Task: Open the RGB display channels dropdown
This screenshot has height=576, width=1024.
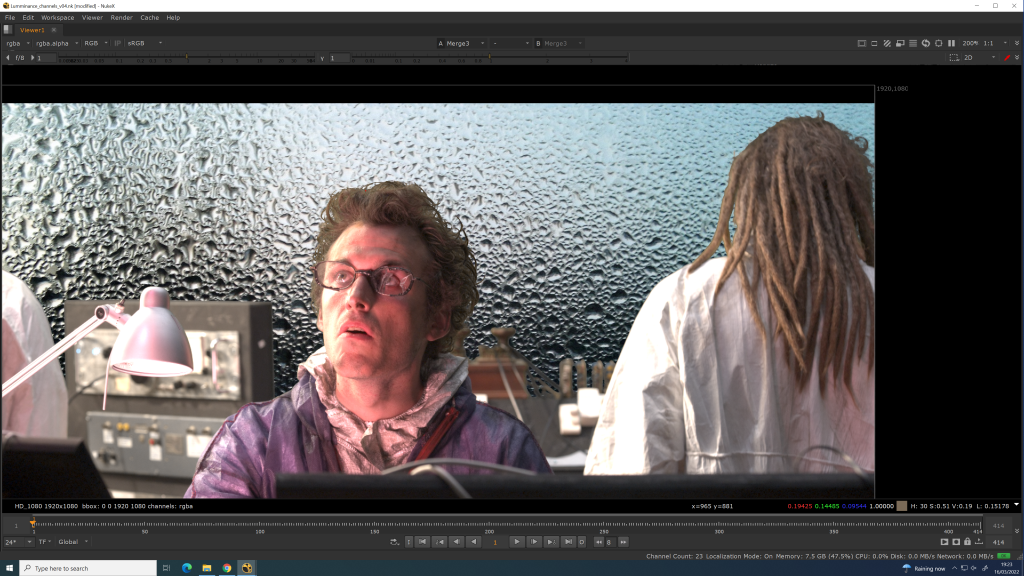Action: [x=95, y=43]
